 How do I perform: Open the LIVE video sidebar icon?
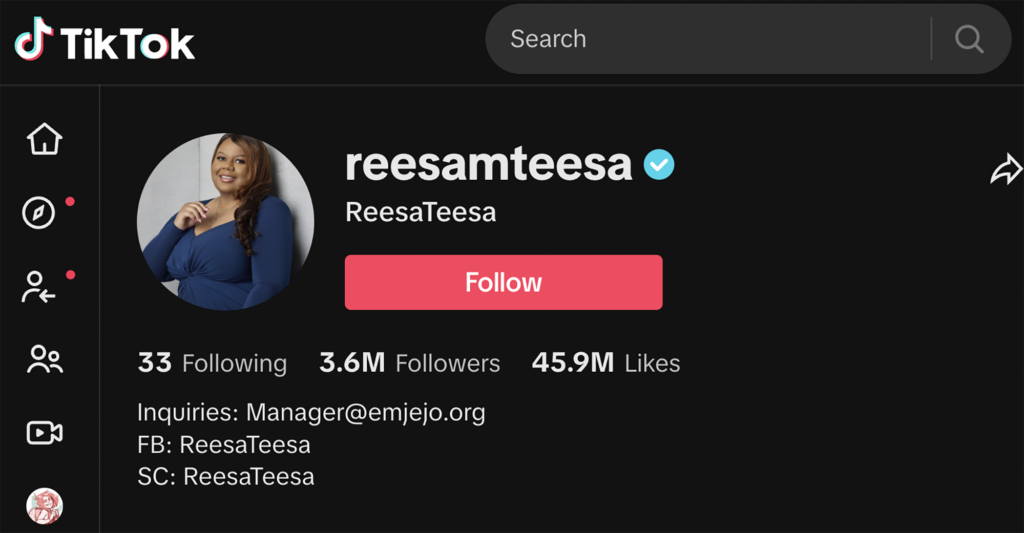(44, 432)
